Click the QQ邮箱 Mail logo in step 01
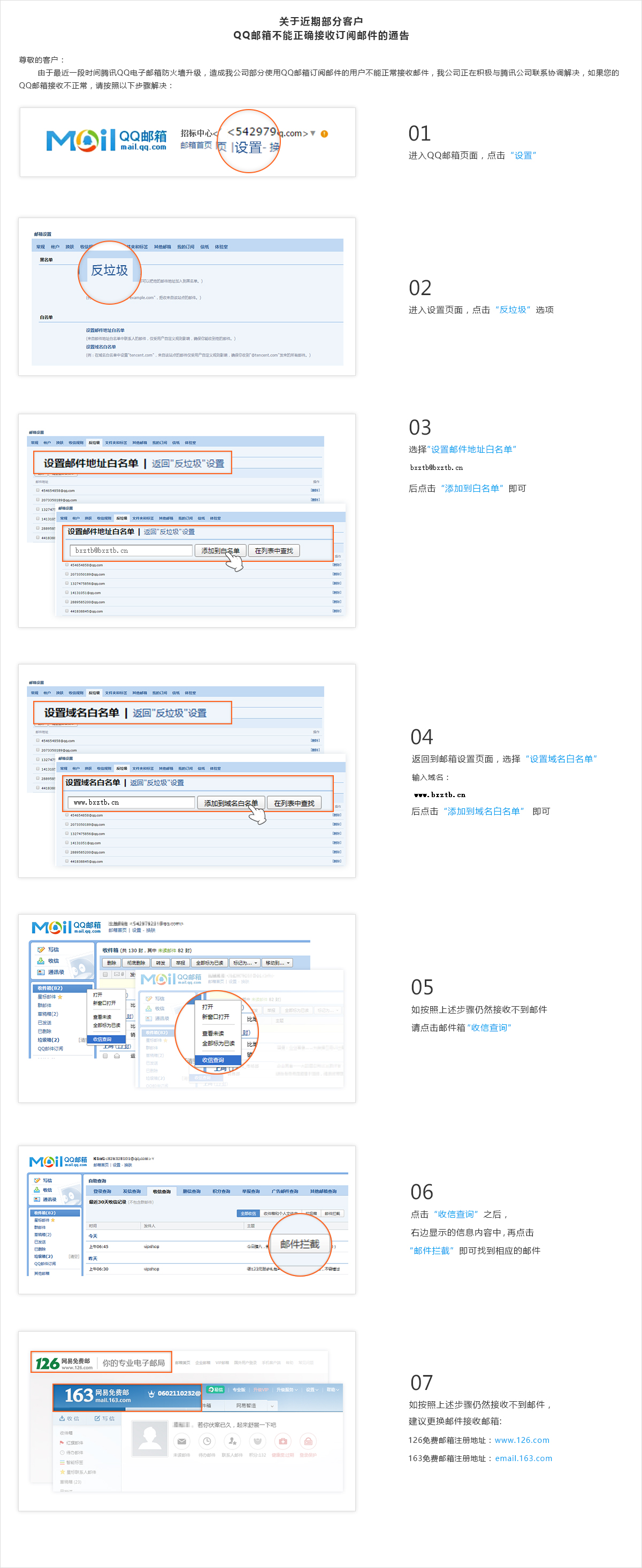The image size is (642, 1568). 106,140
